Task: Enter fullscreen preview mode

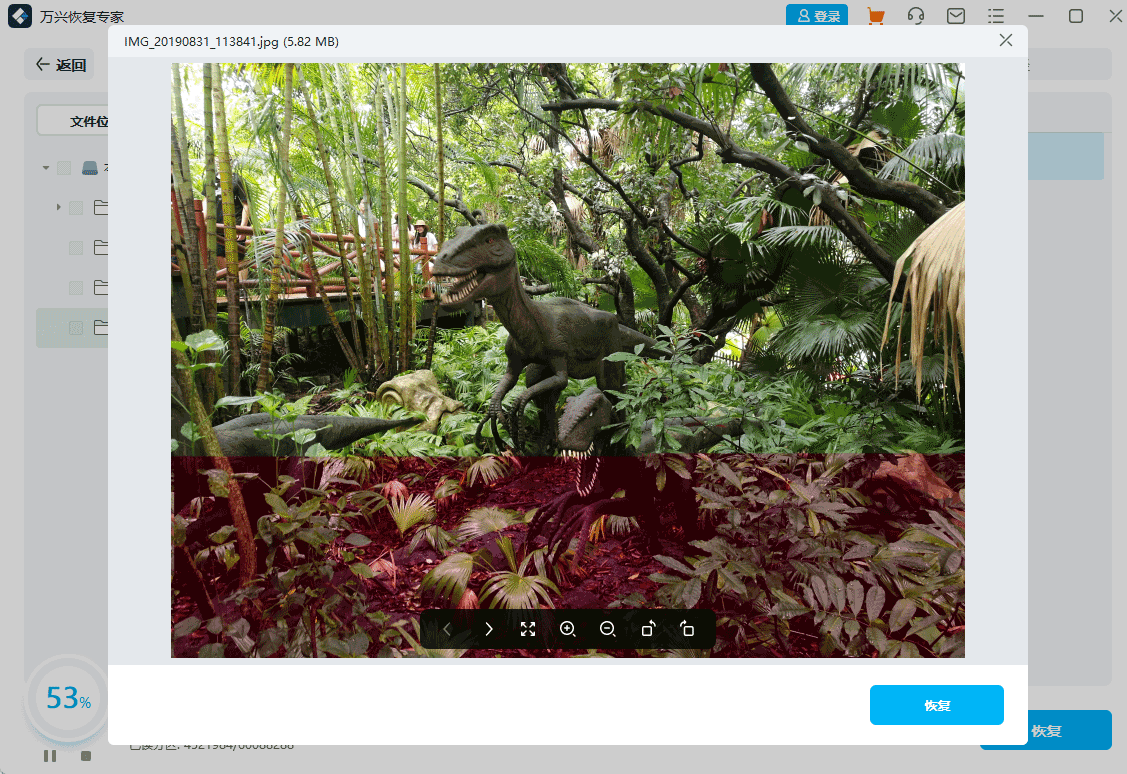Action: click(x=528, y=629)
